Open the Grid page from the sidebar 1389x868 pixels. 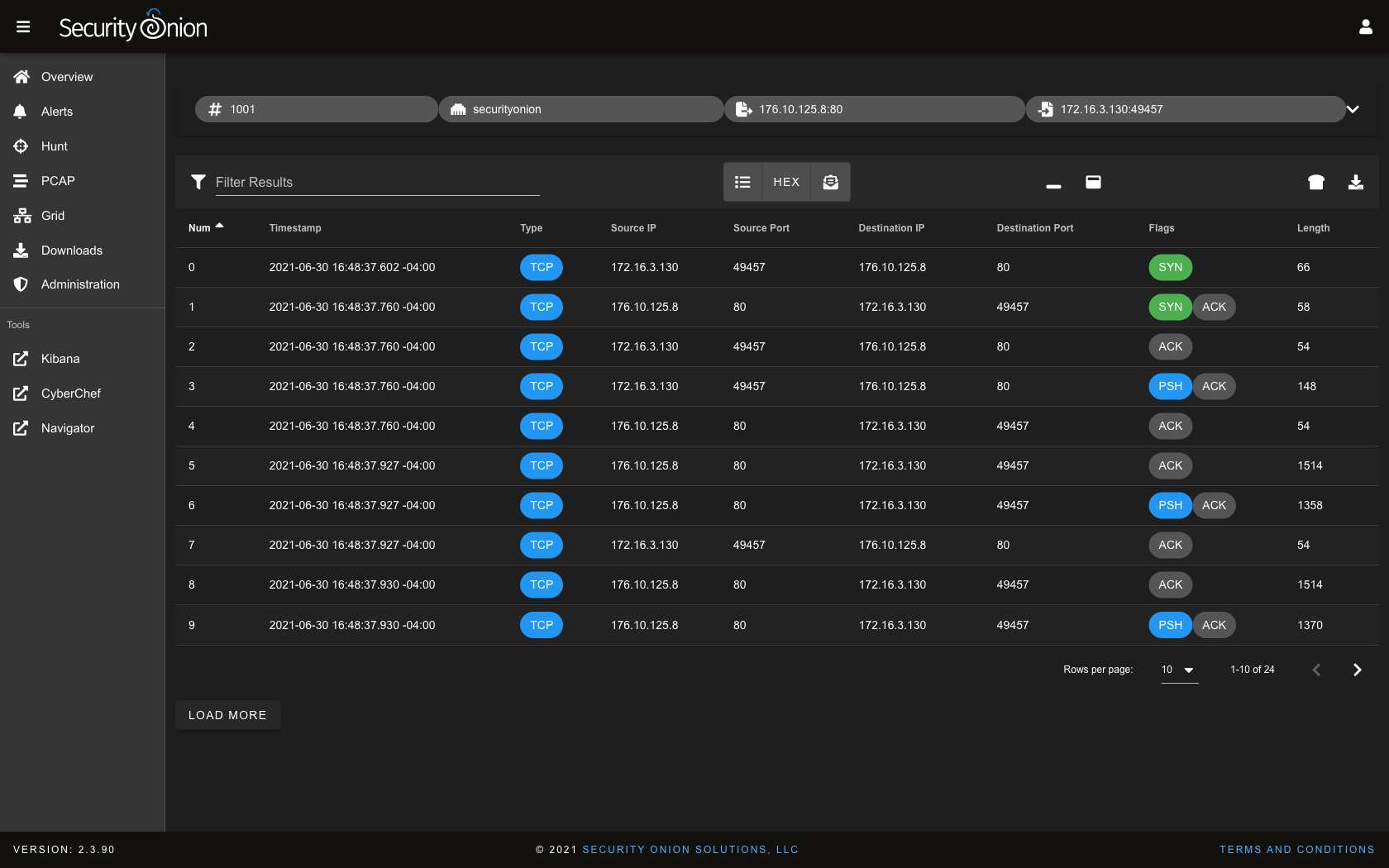[x=52, y=215]
